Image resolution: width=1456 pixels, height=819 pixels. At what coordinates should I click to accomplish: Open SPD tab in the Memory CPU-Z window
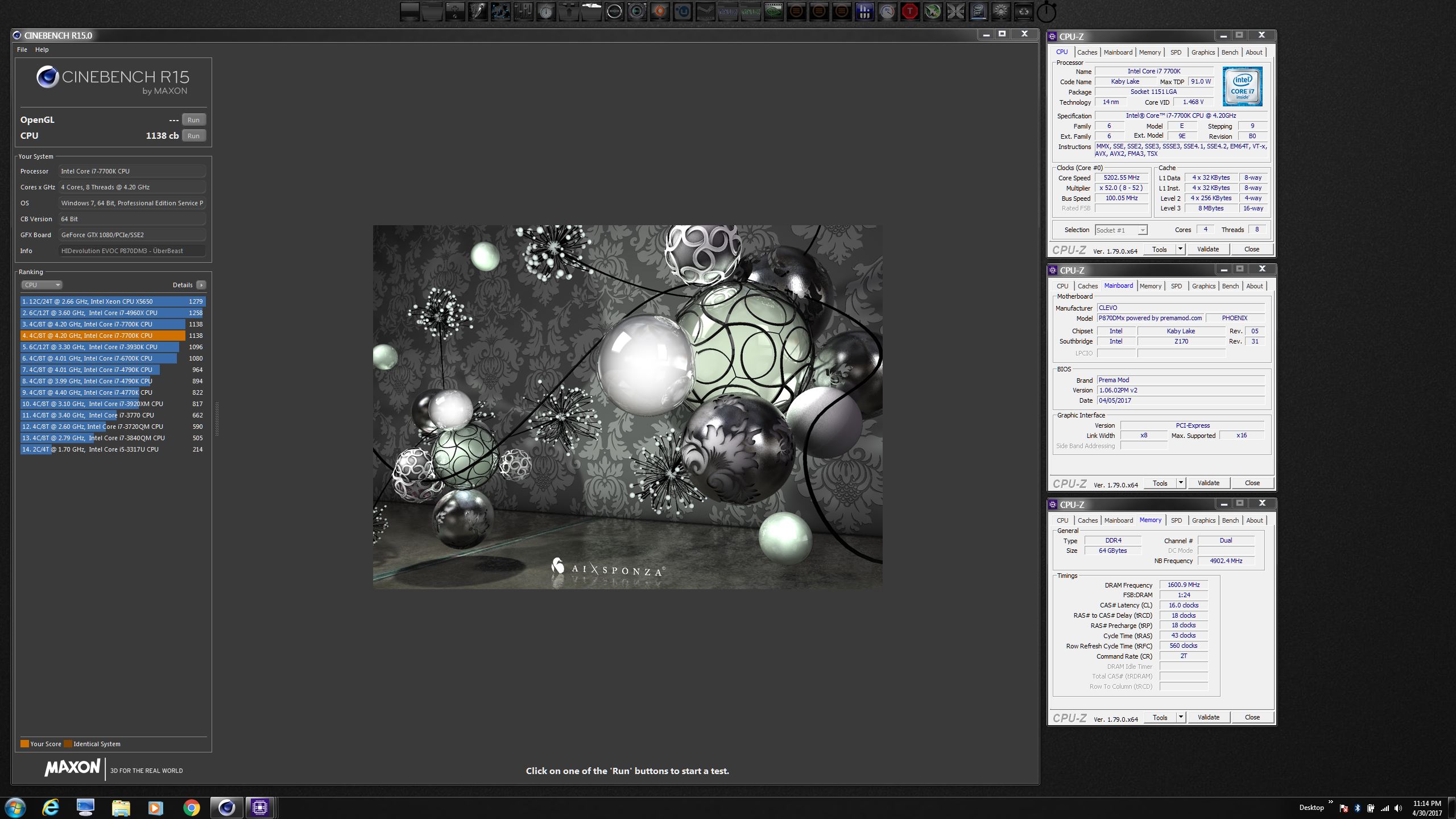pyautogui.click(x=1176, y=520)
